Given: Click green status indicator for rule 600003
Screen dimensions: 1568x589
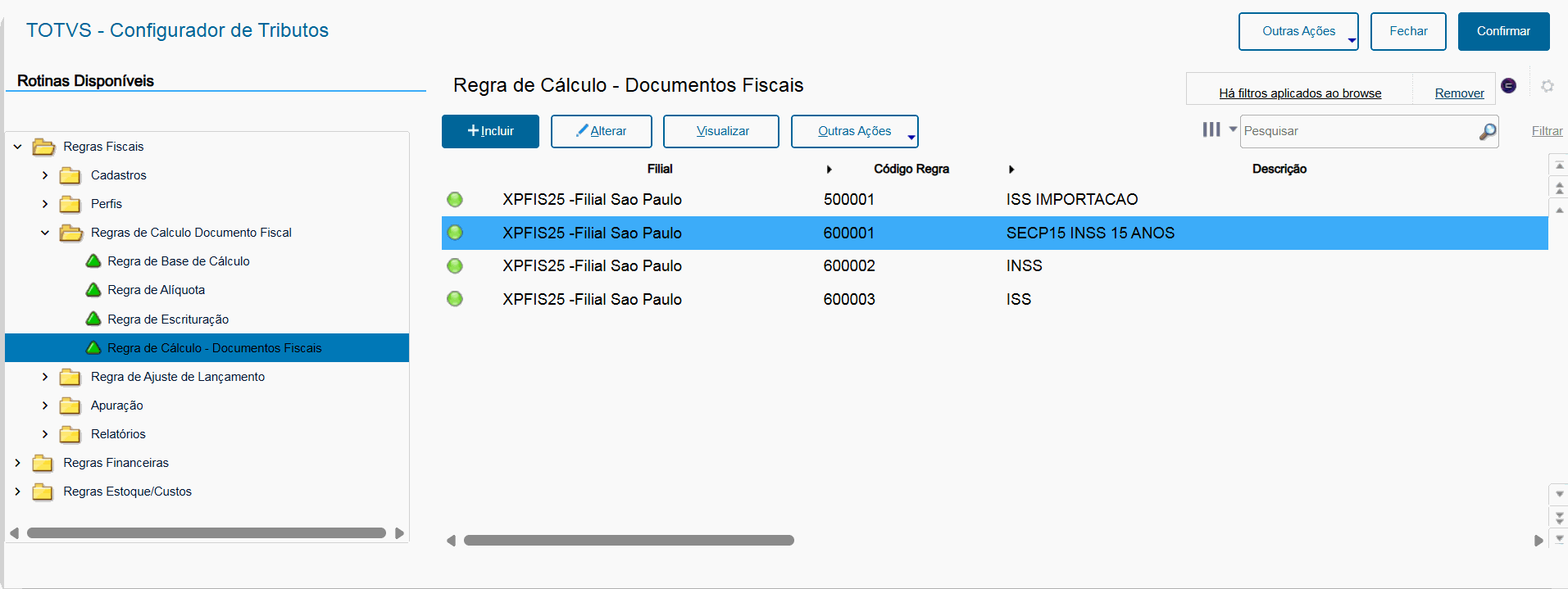Looking at the screenshot, I should click(455, 299).
